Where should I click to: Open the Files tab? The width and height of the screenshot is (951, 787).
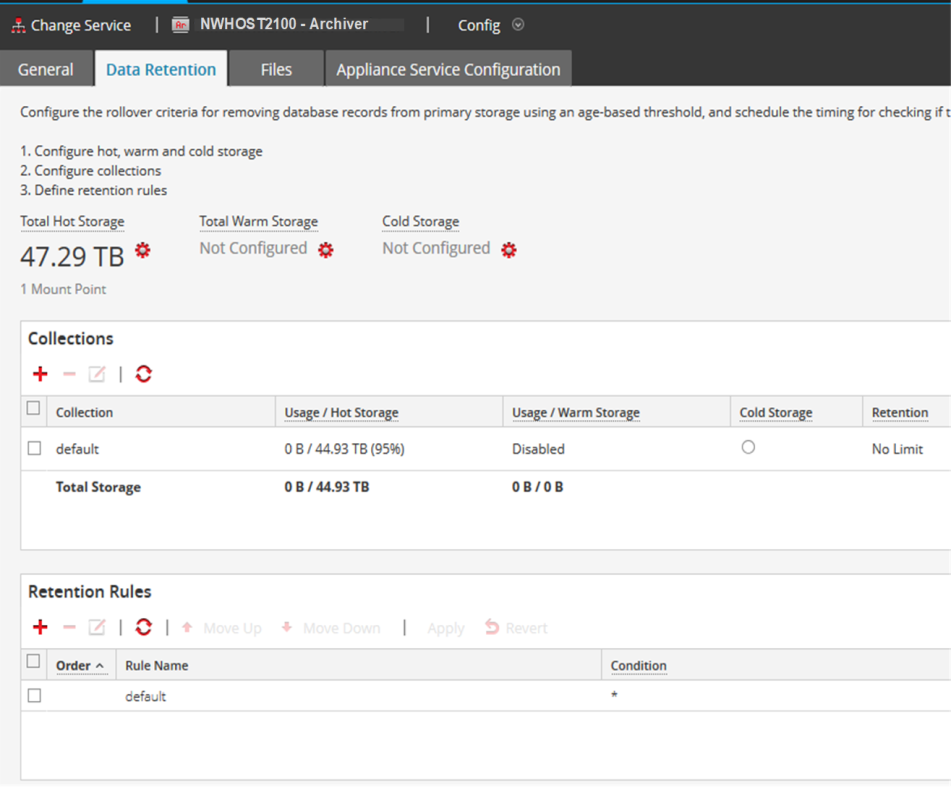click(x=276, y=70)
